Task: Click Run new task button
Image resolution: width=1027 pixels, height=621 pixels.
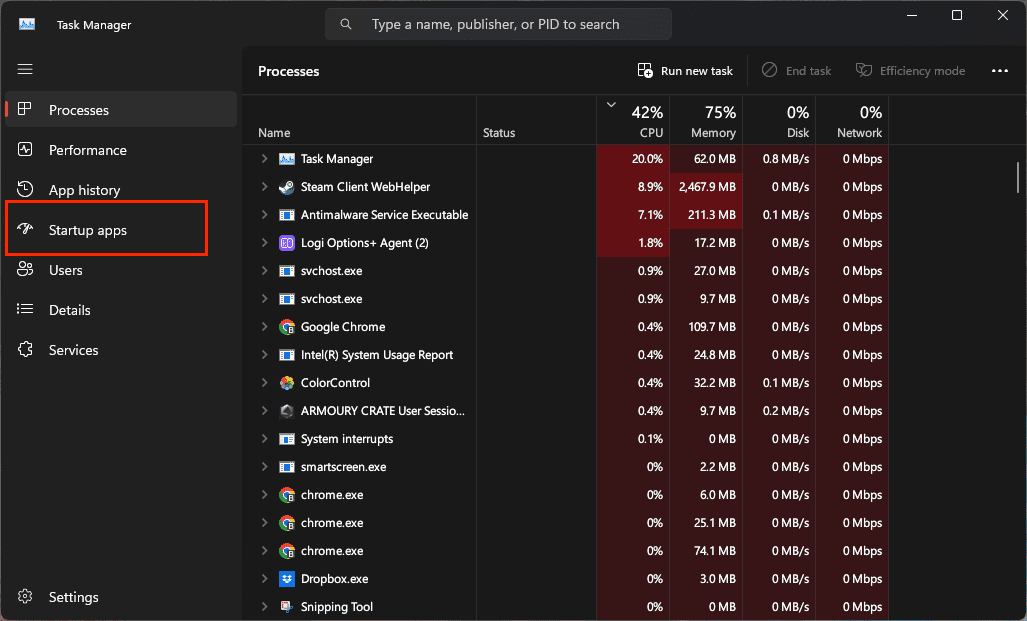Action: click(685, 71)
